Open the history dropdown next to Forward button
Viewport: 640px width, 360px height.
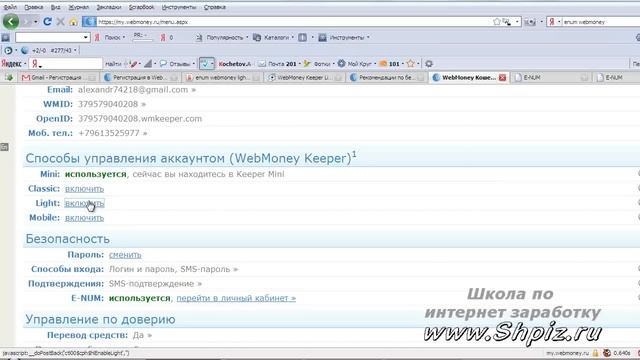36,22
